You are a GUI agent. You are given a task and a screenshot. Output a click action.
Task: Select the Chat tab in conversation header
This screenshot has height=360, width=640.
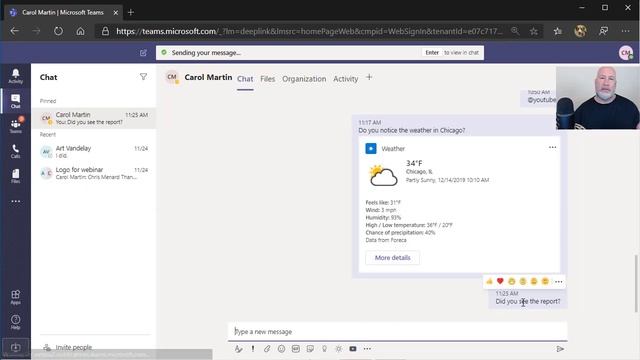coord(245,79)
